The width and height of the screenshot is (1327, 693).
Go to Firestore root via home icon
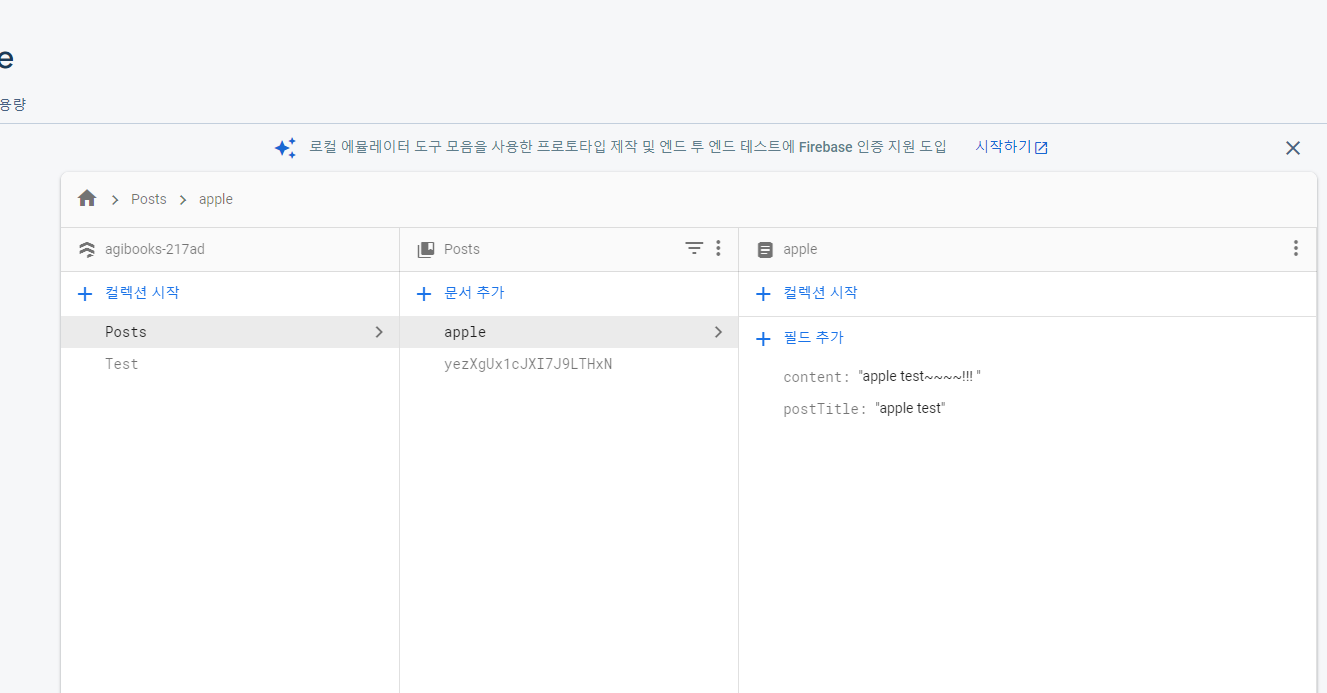tap(87, 198)
